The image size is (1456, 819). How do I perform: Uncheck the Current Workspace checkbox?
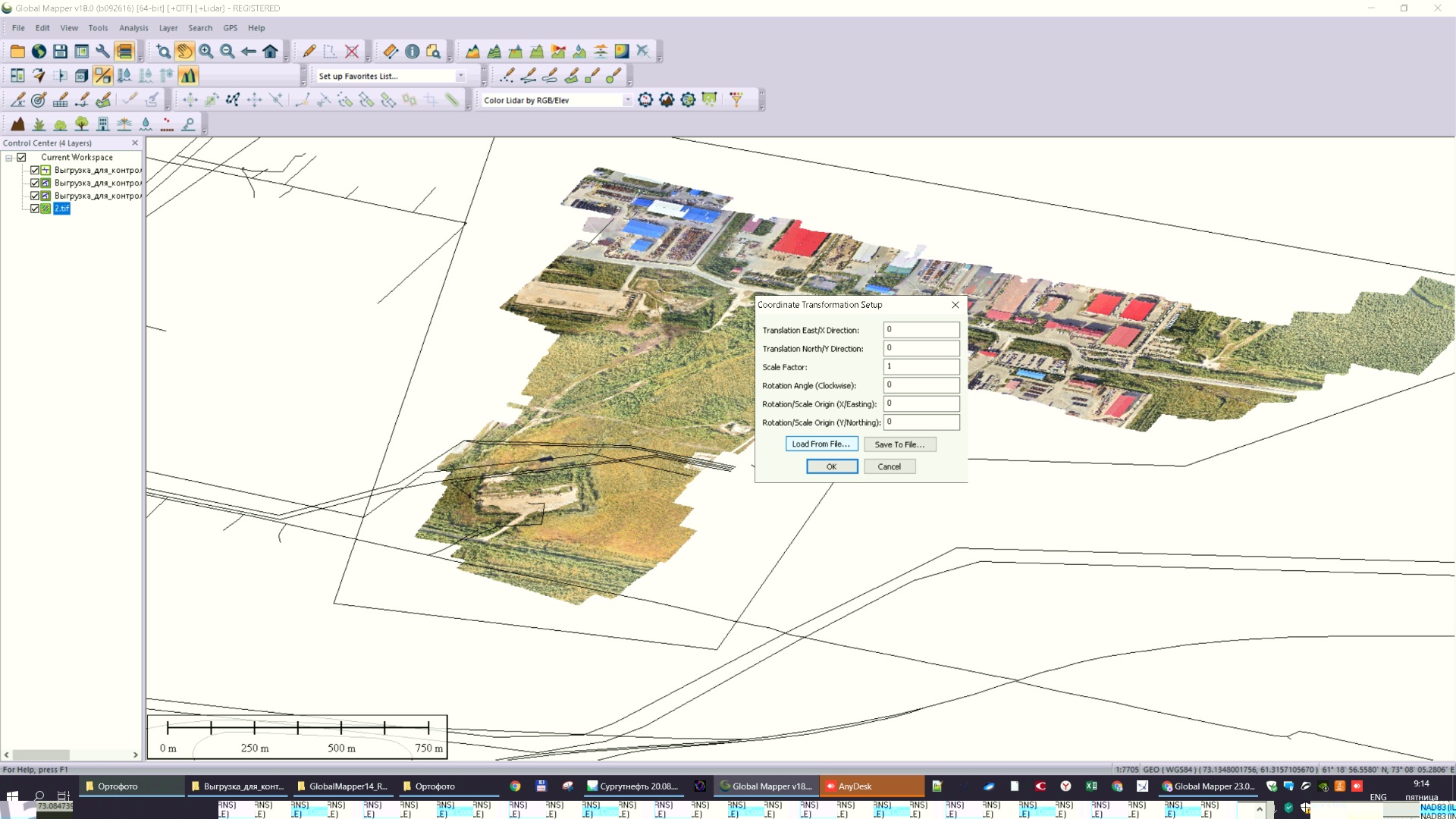point(22,158)
